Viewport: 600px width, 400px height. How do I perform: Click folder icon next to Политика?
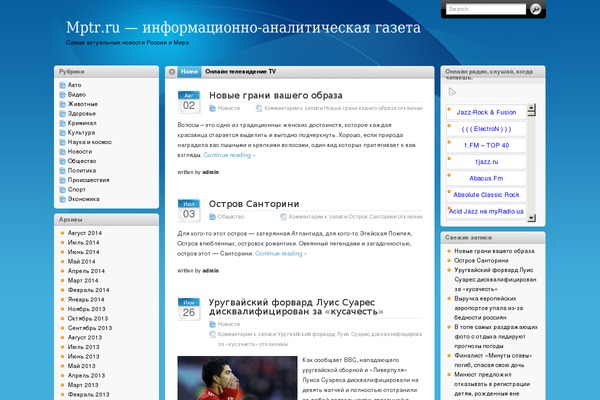(x=62, y=171)
